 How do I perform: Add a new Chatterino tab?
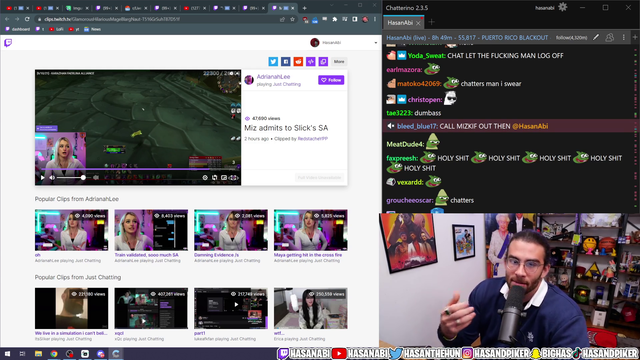pyautogui.click(x=431, y=22)
